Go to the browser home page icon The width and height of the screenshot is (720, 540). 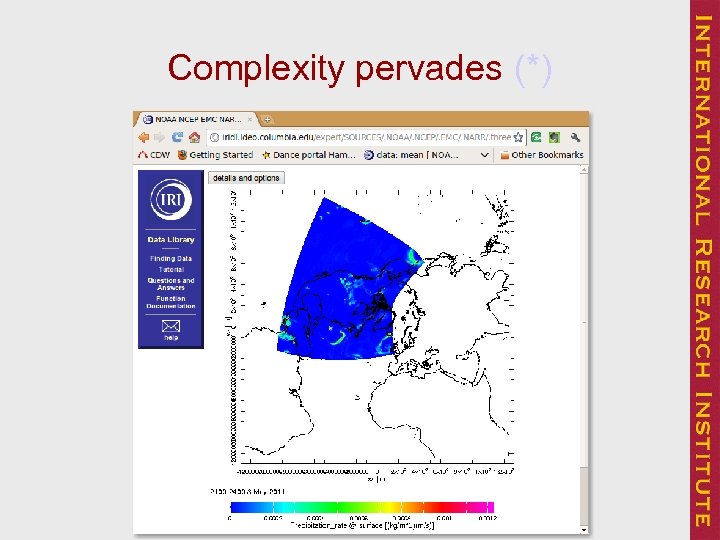[x=195, y=137]
